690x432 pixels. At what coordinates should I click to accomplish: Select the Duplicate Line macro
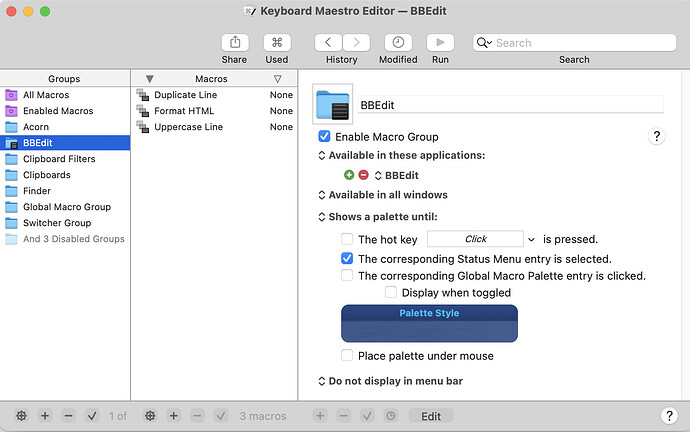coord(214,95)
